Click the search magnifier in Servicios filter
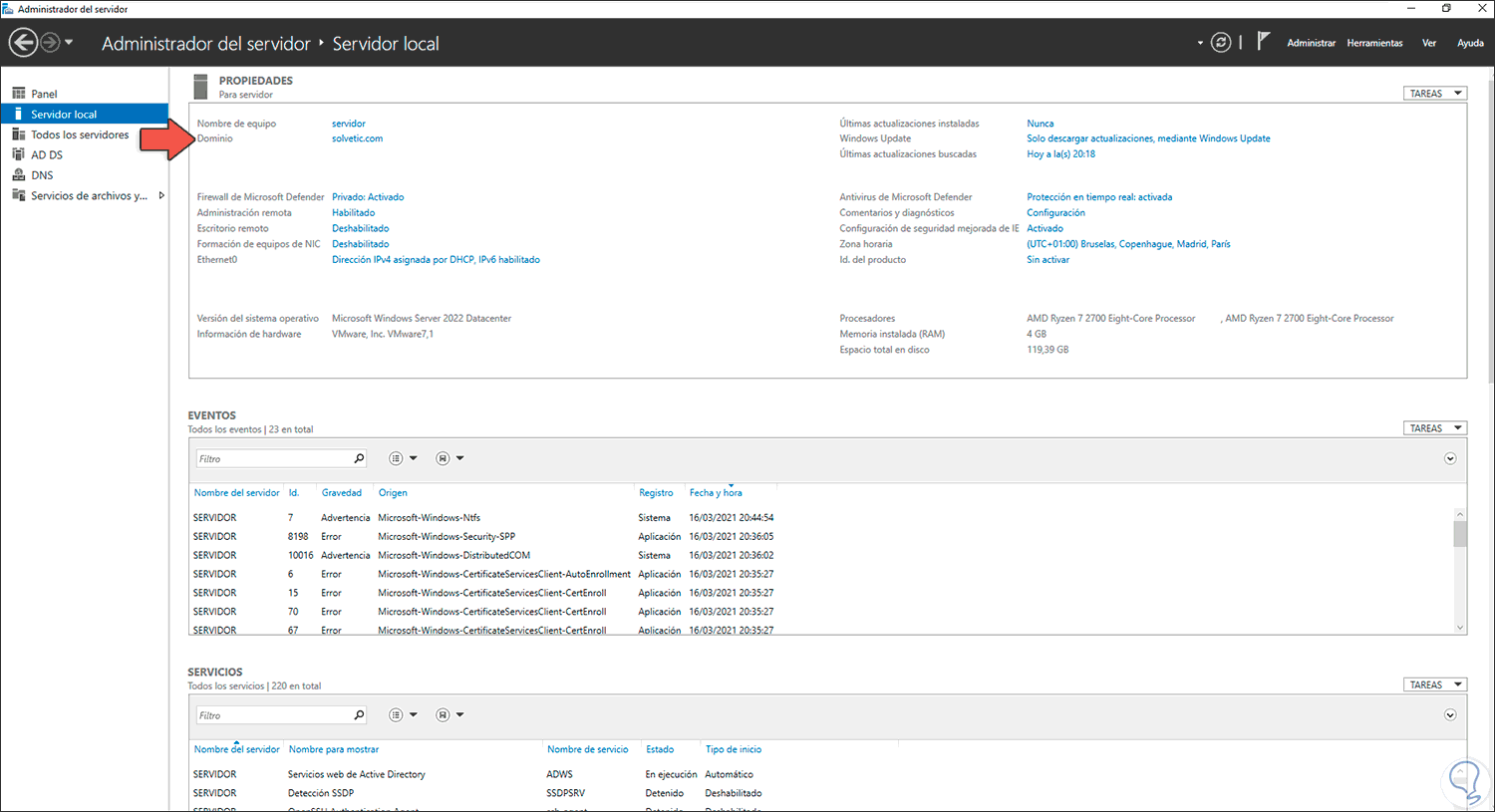Image resolution: width=1495 pixels, height=812 pixels. coord(359,715)
